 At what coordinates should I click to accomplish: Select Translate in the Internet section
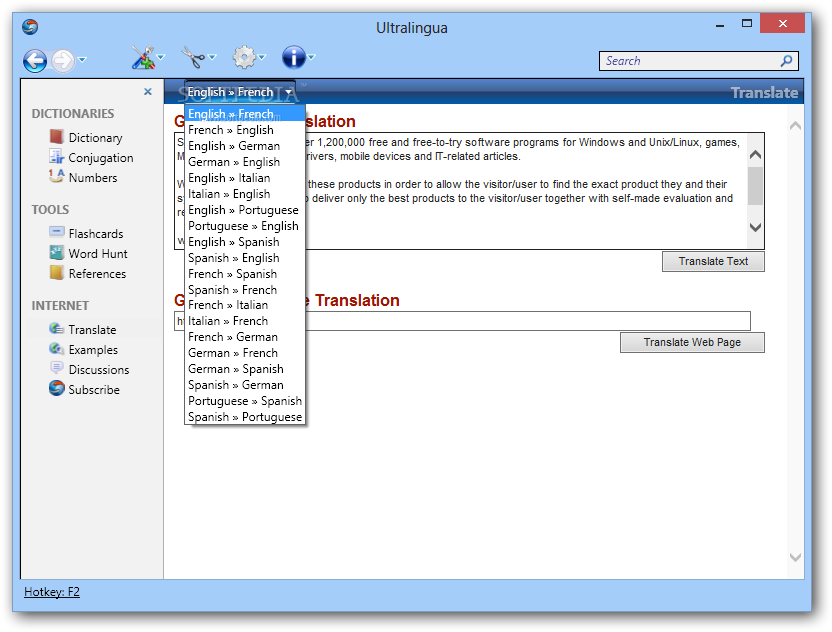(x=82, y=330)
